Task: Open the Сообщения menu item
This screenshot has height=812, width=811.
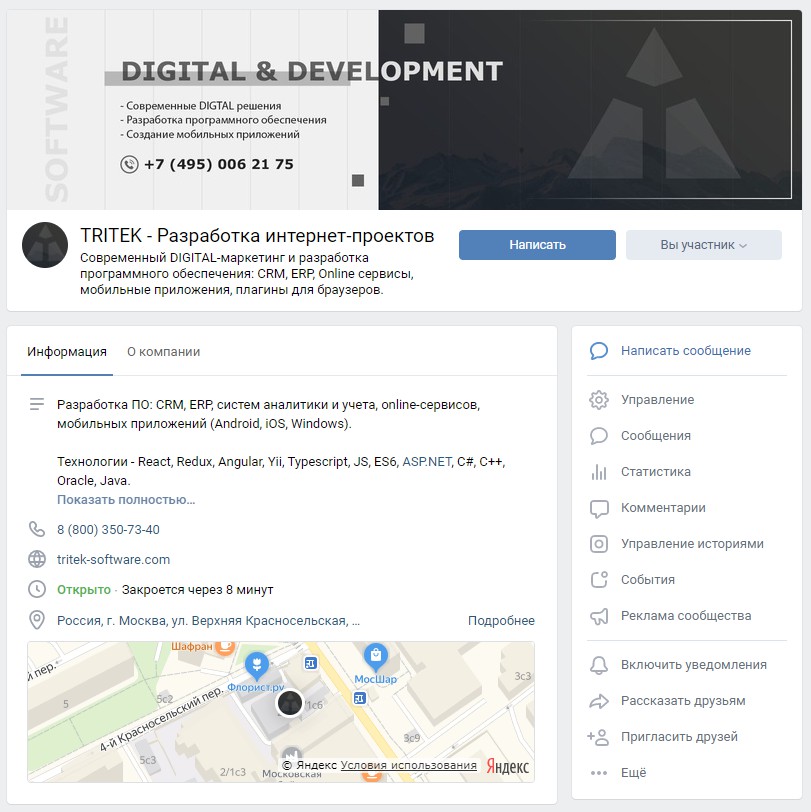Action: click(x=656, y=436)
